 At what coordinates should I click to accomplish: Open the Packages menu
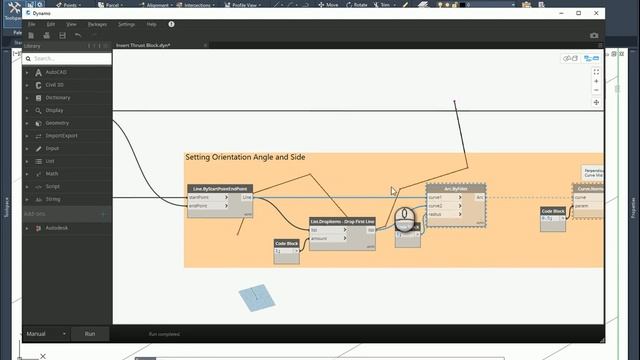click(97, 24)
